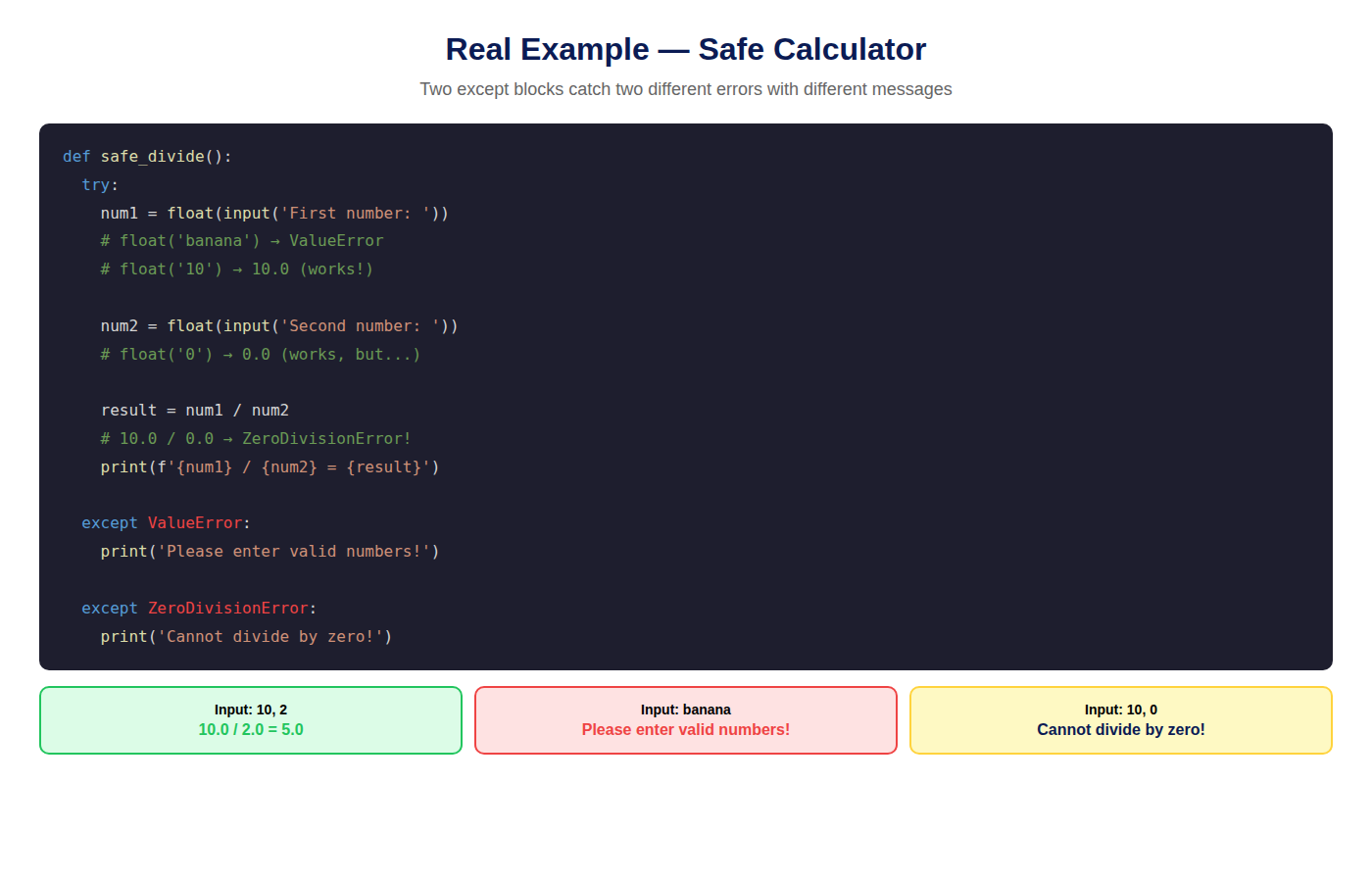This screenshot has height=882, width=1372.
Task: Click the 'except ZeroDivisionError:' line
Action: tap(199, 609)
